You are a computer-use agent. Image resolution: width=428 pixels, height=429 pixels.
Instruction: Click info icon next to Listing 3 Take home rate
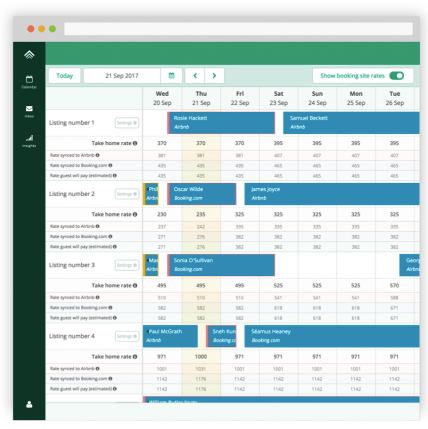click(x=135, y=286)
